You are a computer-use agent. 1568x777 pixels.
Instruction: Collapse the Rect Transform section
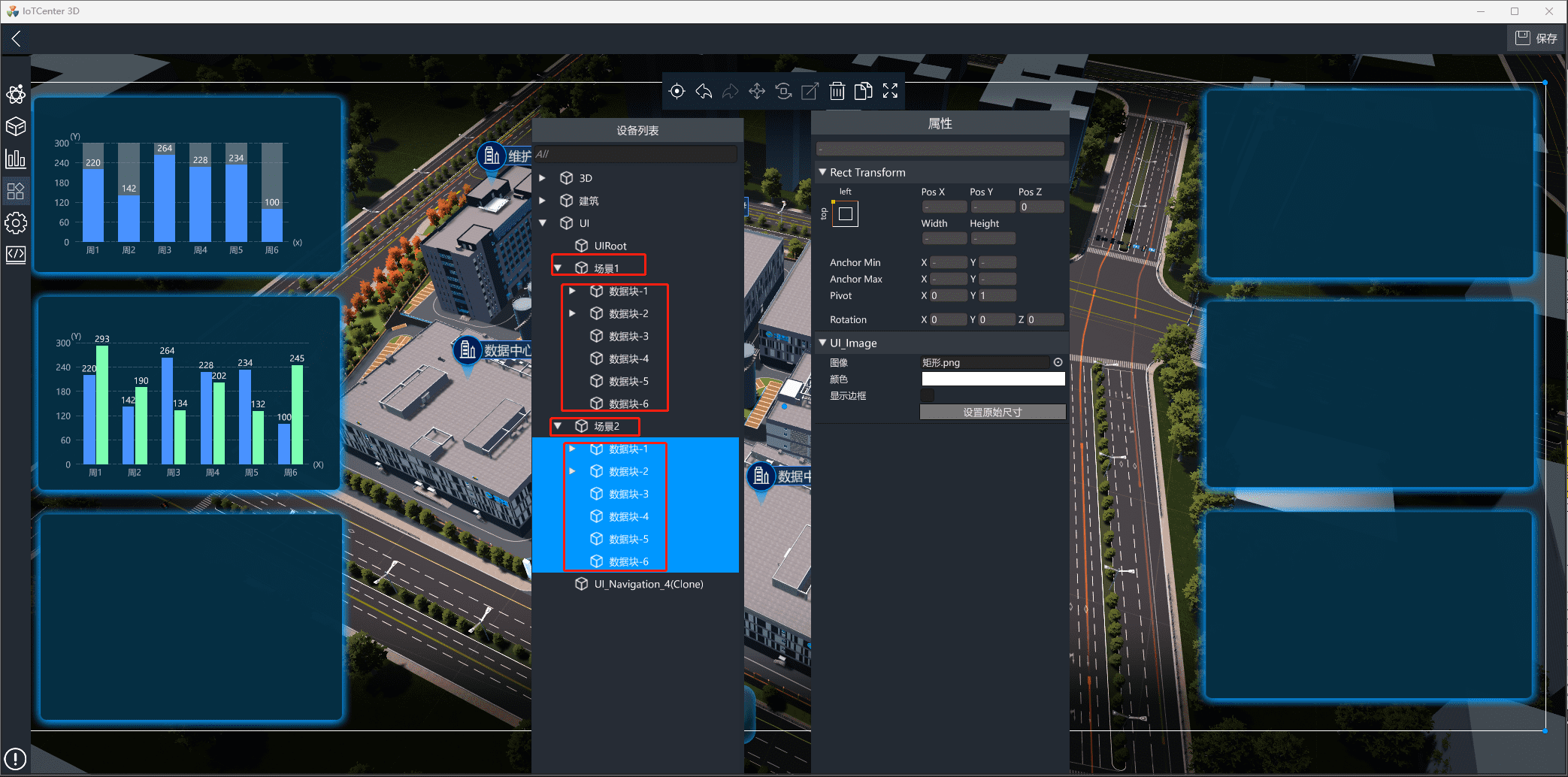822,172
